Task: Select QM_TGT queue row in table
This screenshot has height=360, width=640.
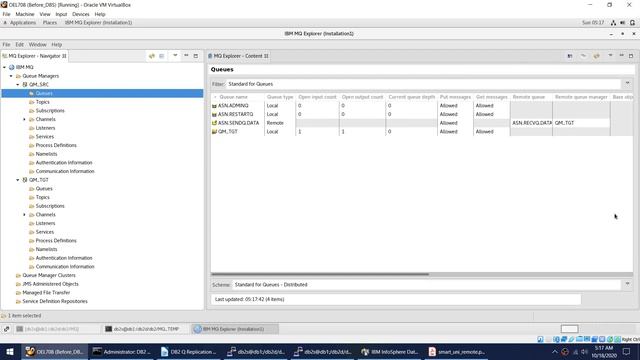Action: click(422, 131)
